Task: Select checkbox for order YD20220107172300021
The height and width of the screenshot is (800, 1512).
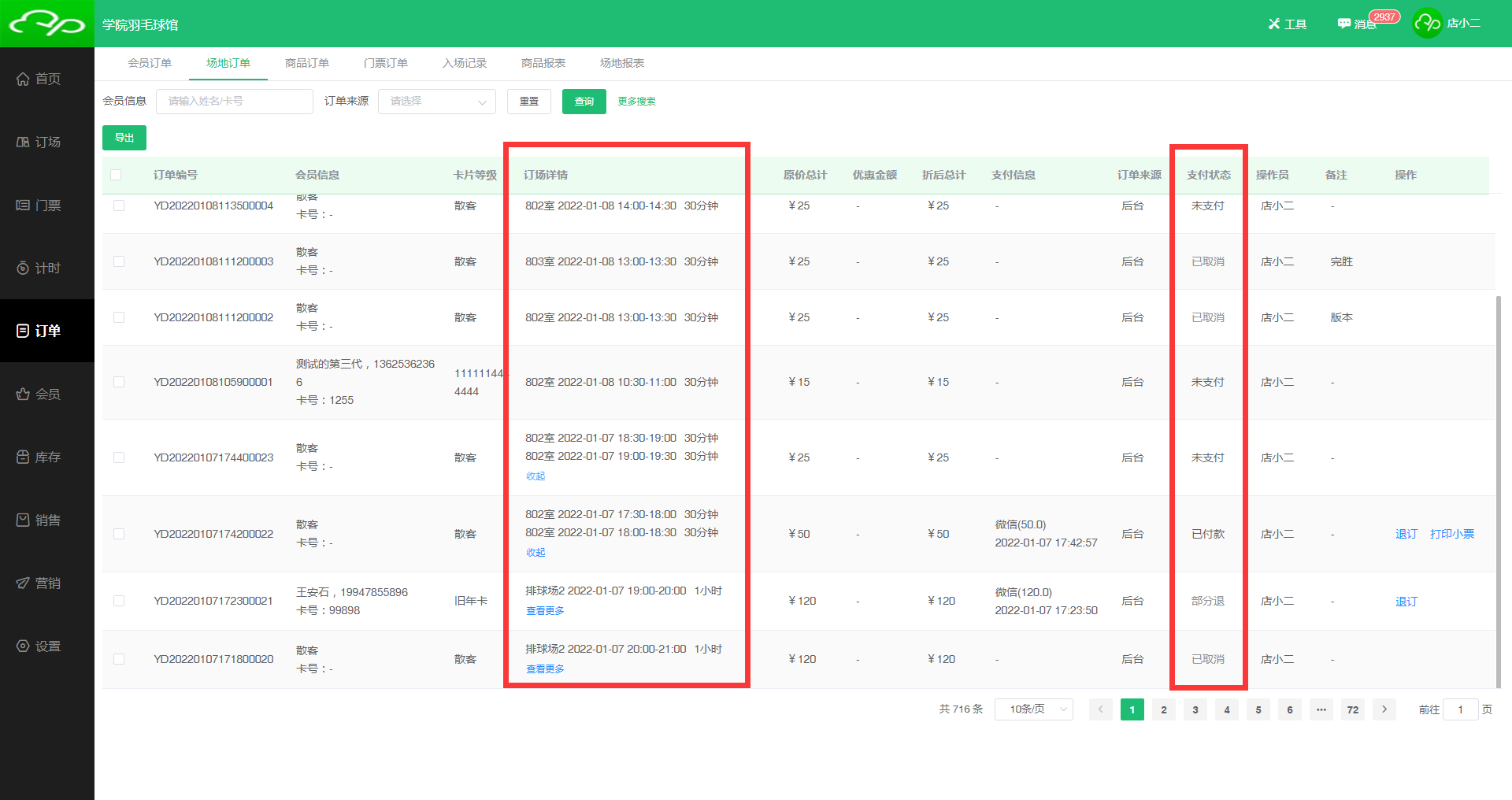Action: point(119,601)
